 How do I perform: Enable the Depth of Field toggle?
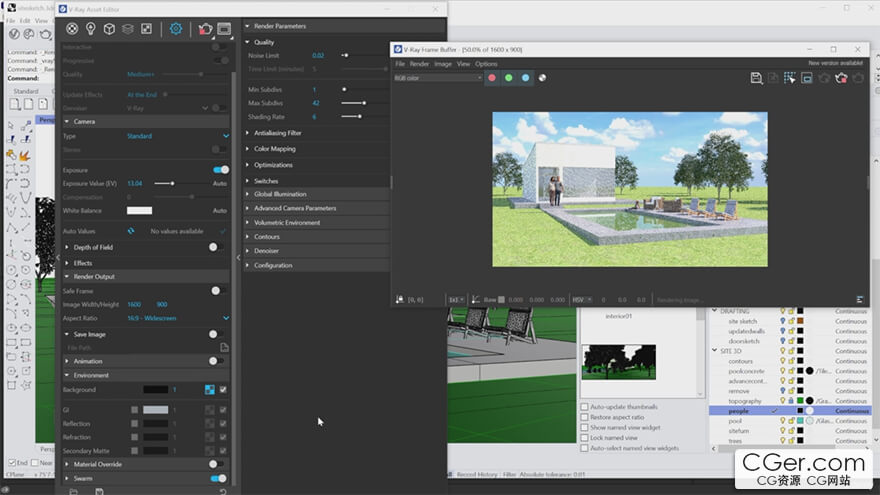point(214,247)
